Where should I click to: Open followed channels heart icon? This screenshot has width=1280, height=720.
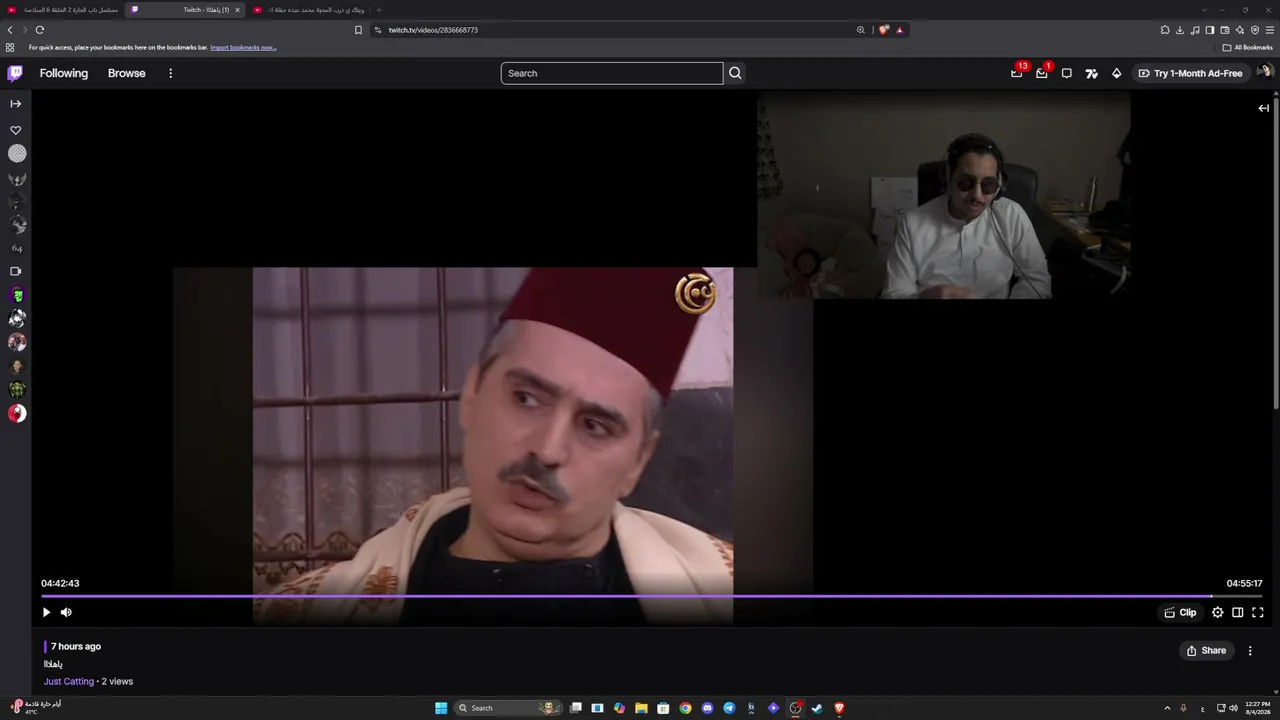pyautogui.click(x=16, y=130)
